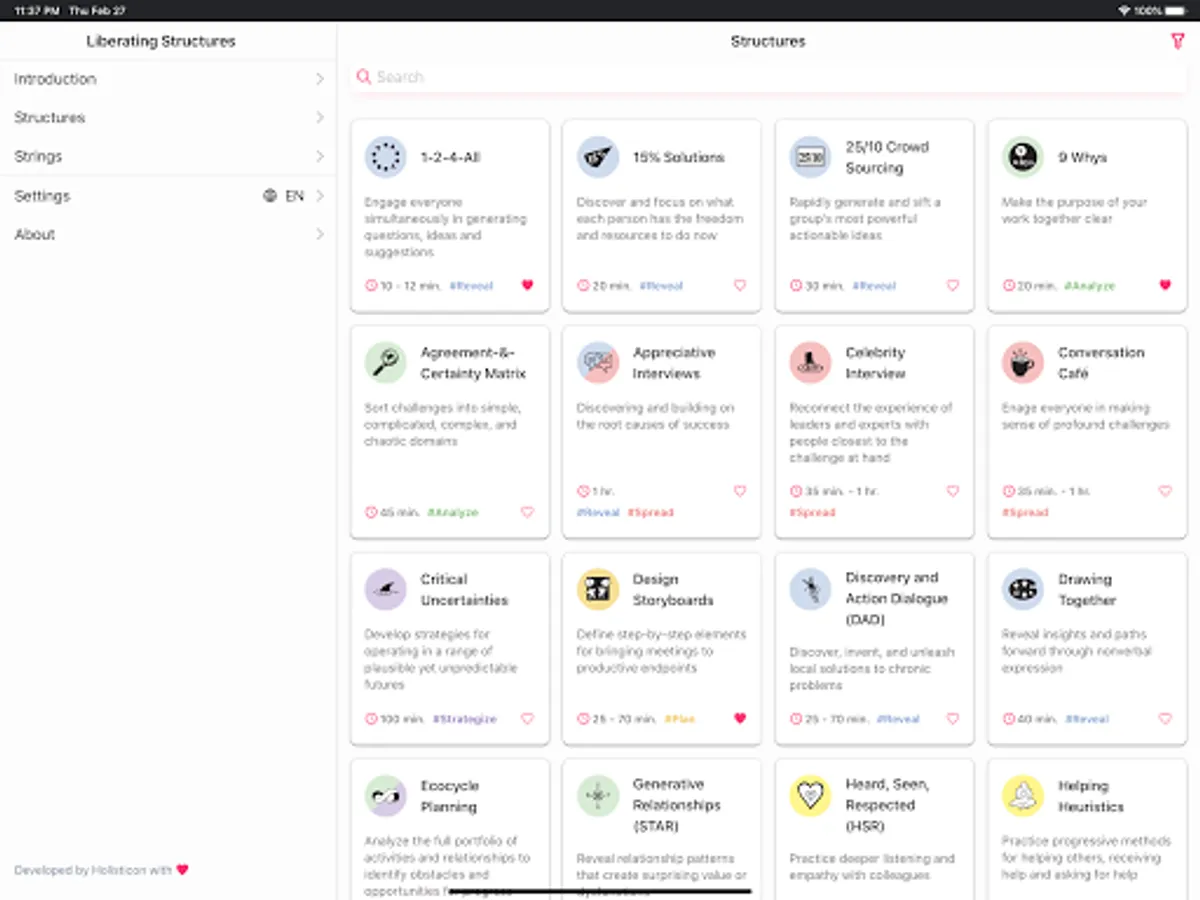This screenshot has height=900, width=1200.
Task: Open the Drawing Together card title
Action: click(x=1087, y=590)
